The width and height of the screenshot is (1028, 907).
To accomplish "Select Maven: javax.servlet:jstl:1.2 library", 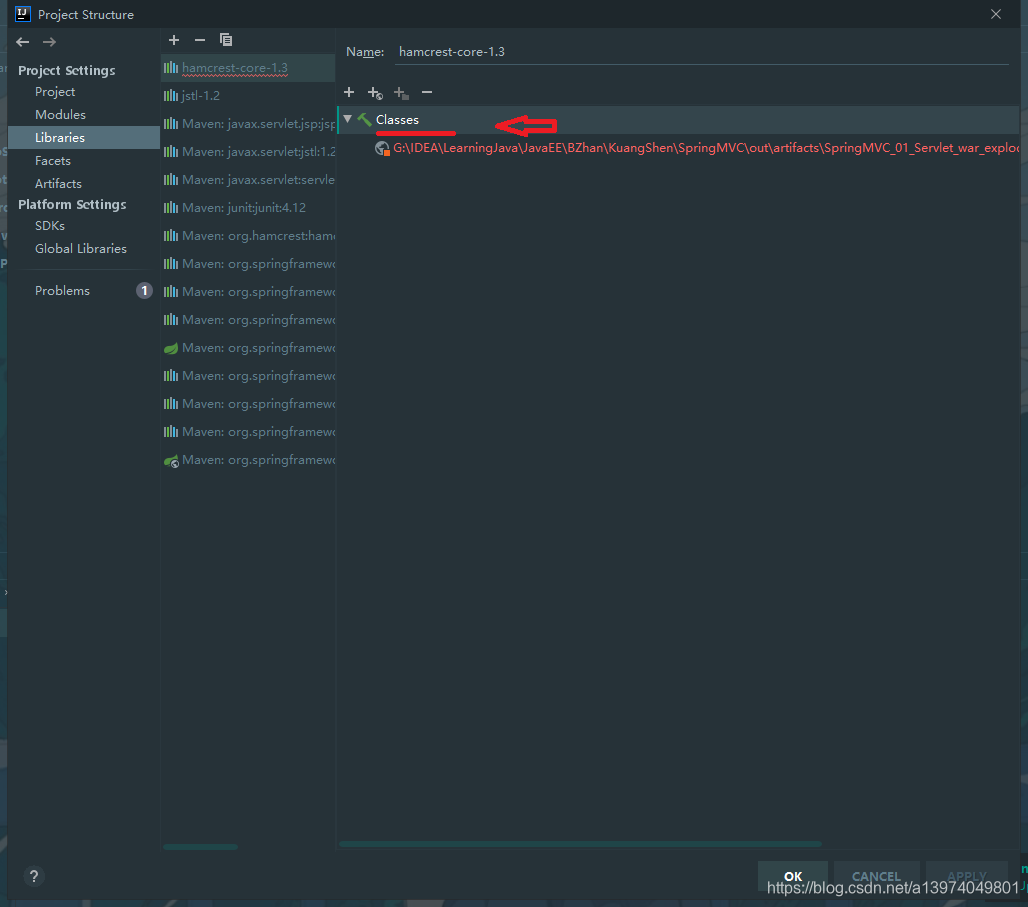I will (x=248, y=151).
